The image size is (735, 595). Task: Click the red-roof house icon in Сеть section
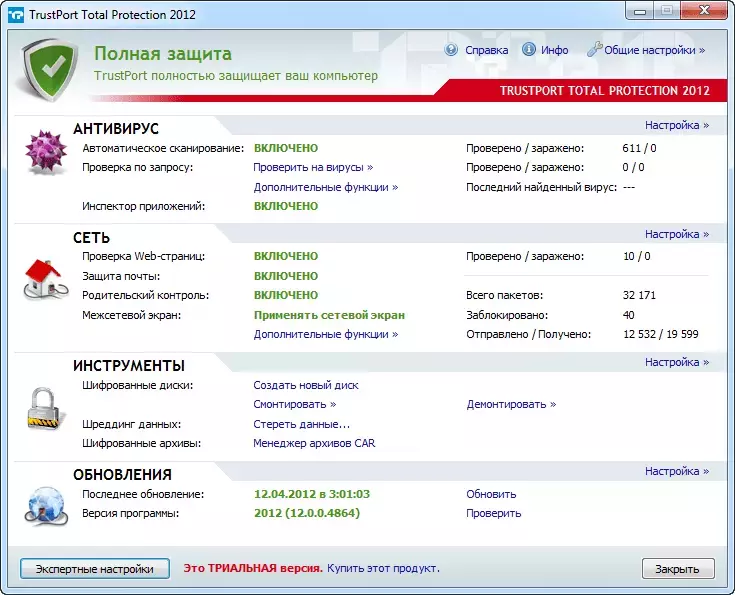45,280
